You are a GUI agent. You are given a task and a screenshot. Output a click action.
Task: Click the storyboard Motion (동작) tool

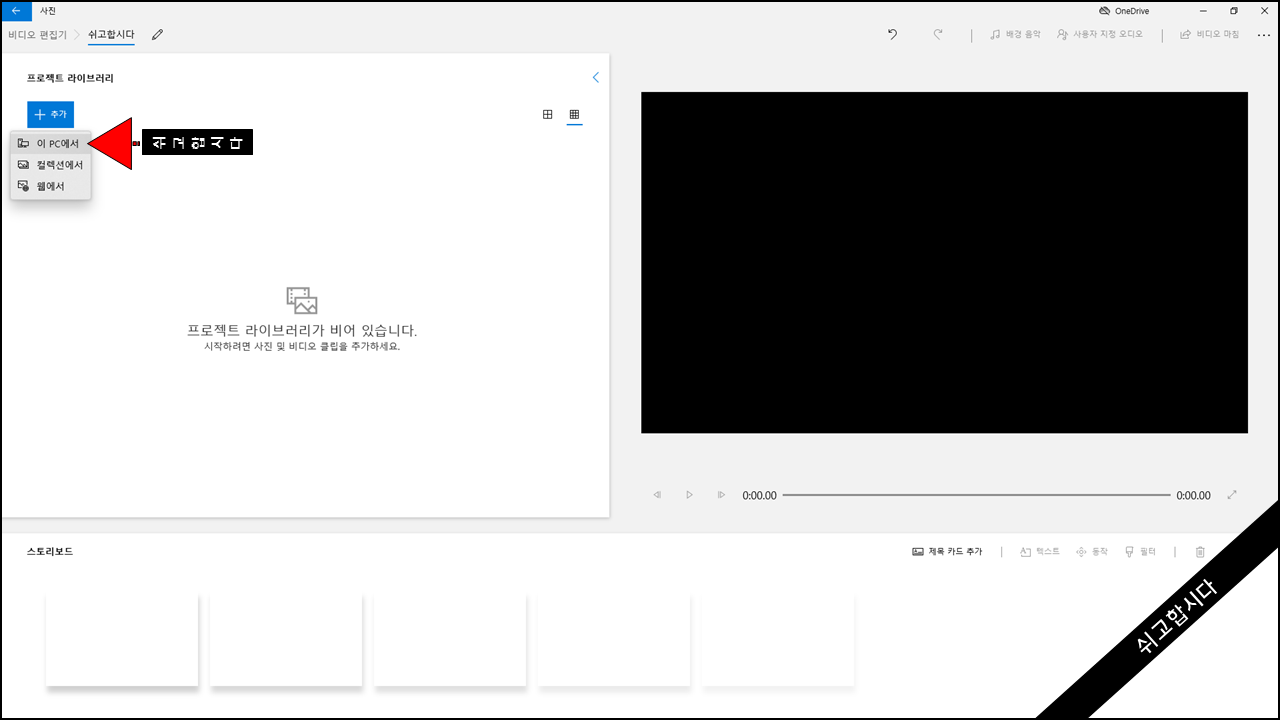coord(1091,552)
